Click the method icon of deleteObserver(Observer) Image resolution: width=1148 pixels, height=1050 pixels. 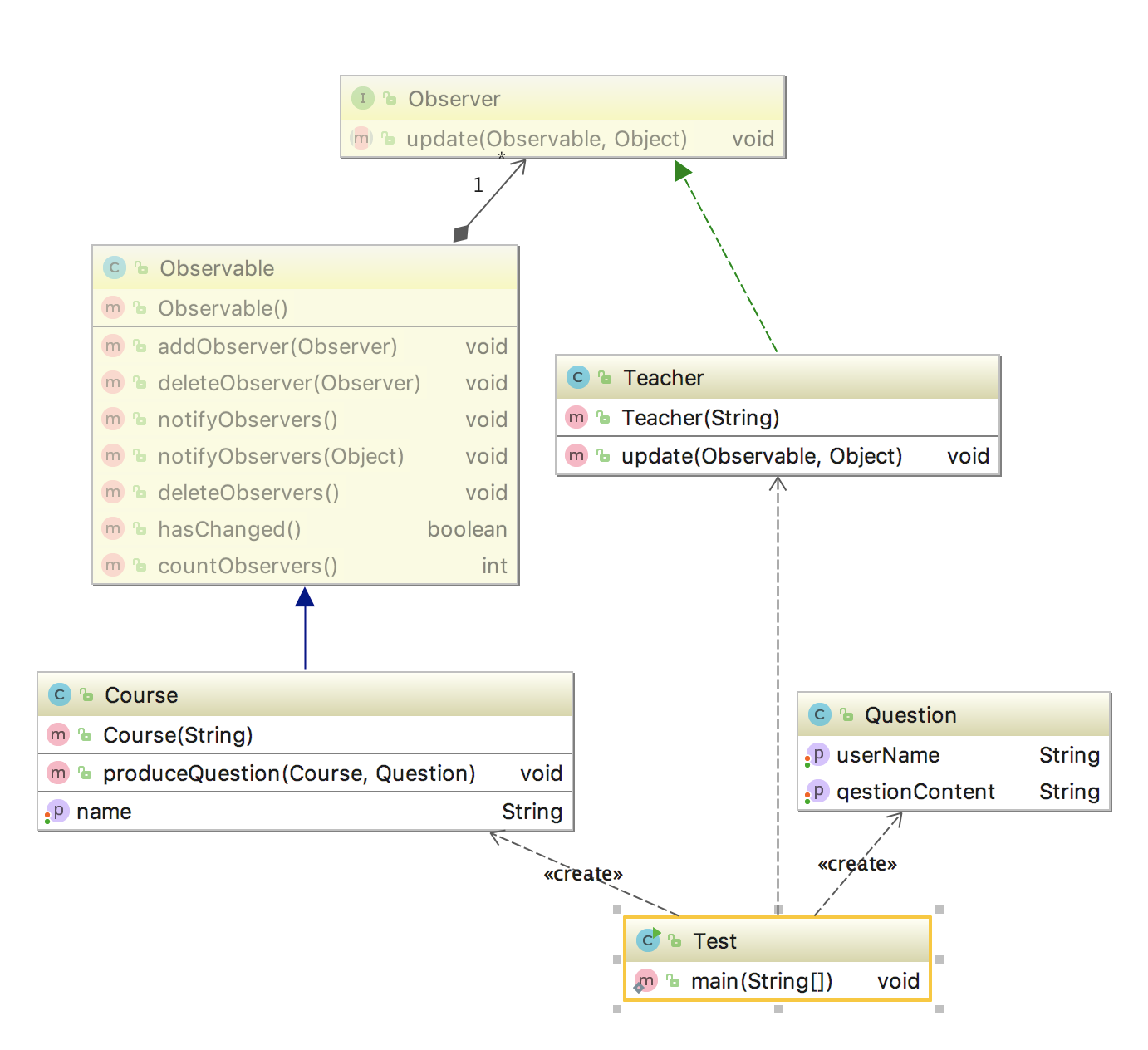[x=113, y=382]
